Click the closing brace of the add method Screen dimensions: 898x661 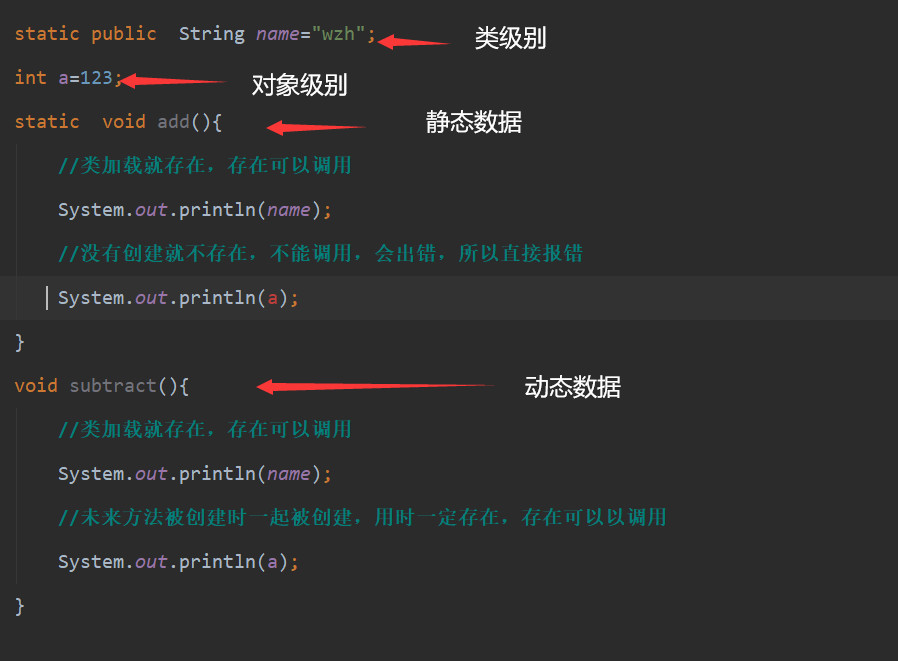point(19,342)
